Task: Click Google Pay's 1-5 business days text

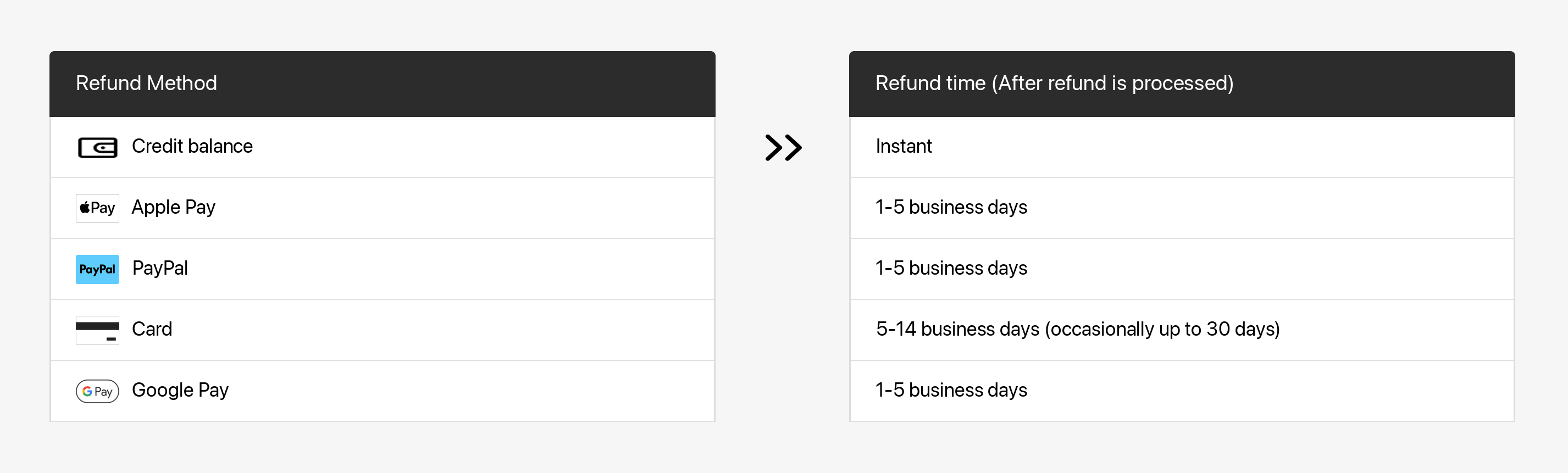Action: (951, 390)
